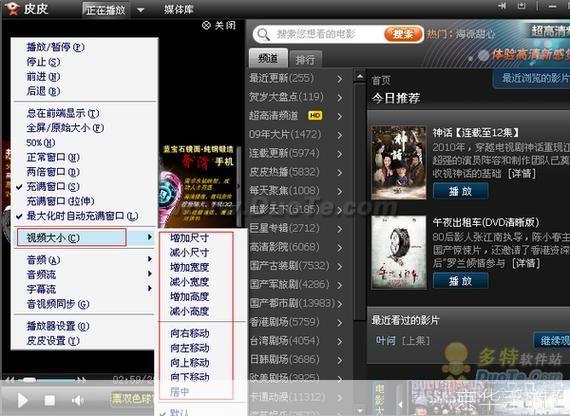
Task: Toggle 充满窗口(S) checked option
Action: pyautogui.click(x=53, y=187)
